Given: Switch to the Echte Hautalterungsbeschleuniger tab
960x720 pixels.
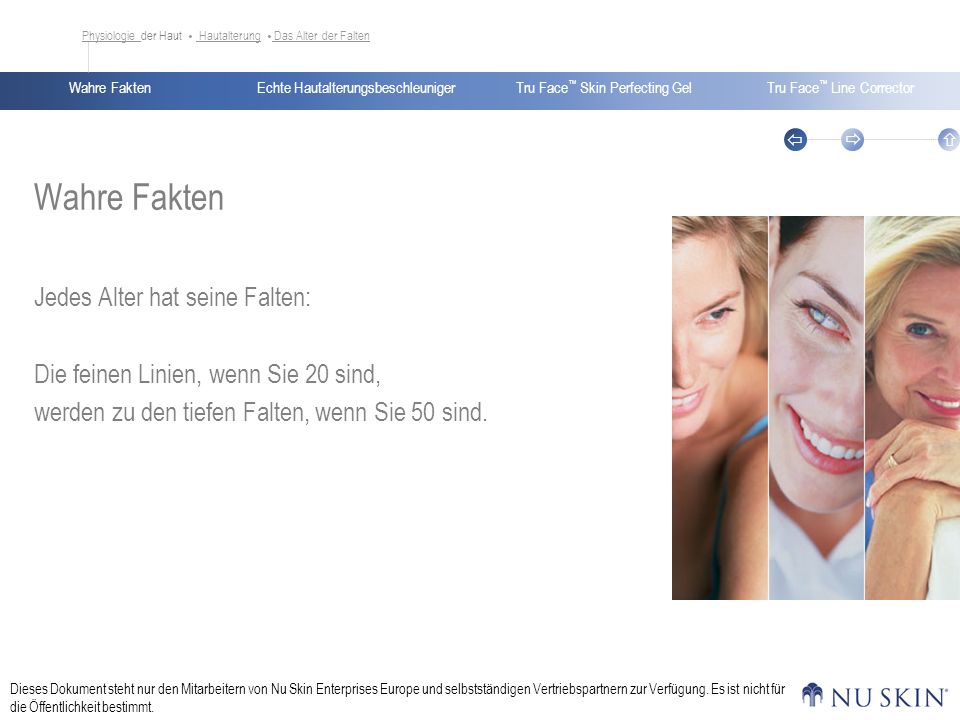Looking at the screenshot, I should pyautogui.click(x=356, y=88).
